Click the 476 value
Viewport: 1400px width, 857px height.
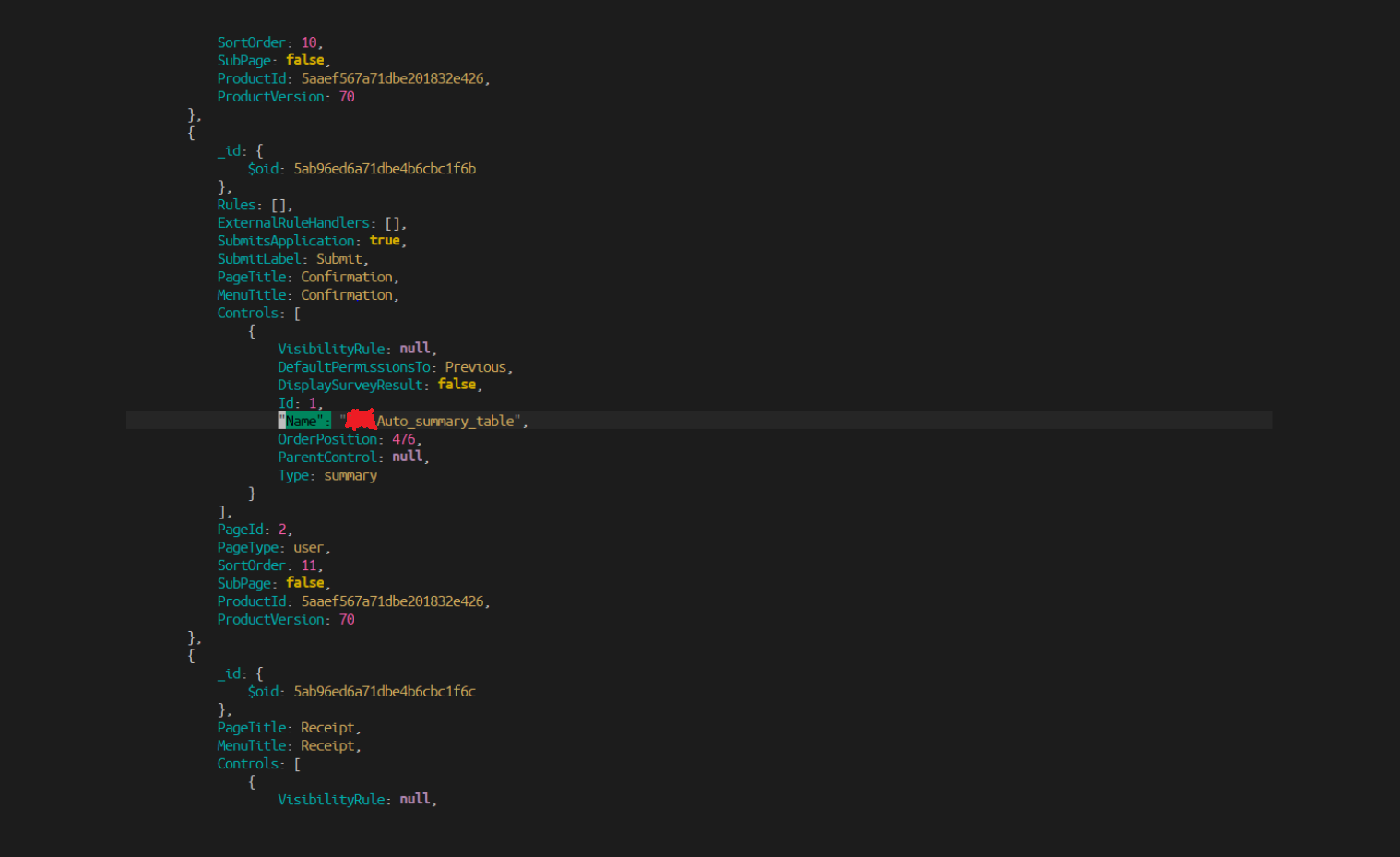403,439
